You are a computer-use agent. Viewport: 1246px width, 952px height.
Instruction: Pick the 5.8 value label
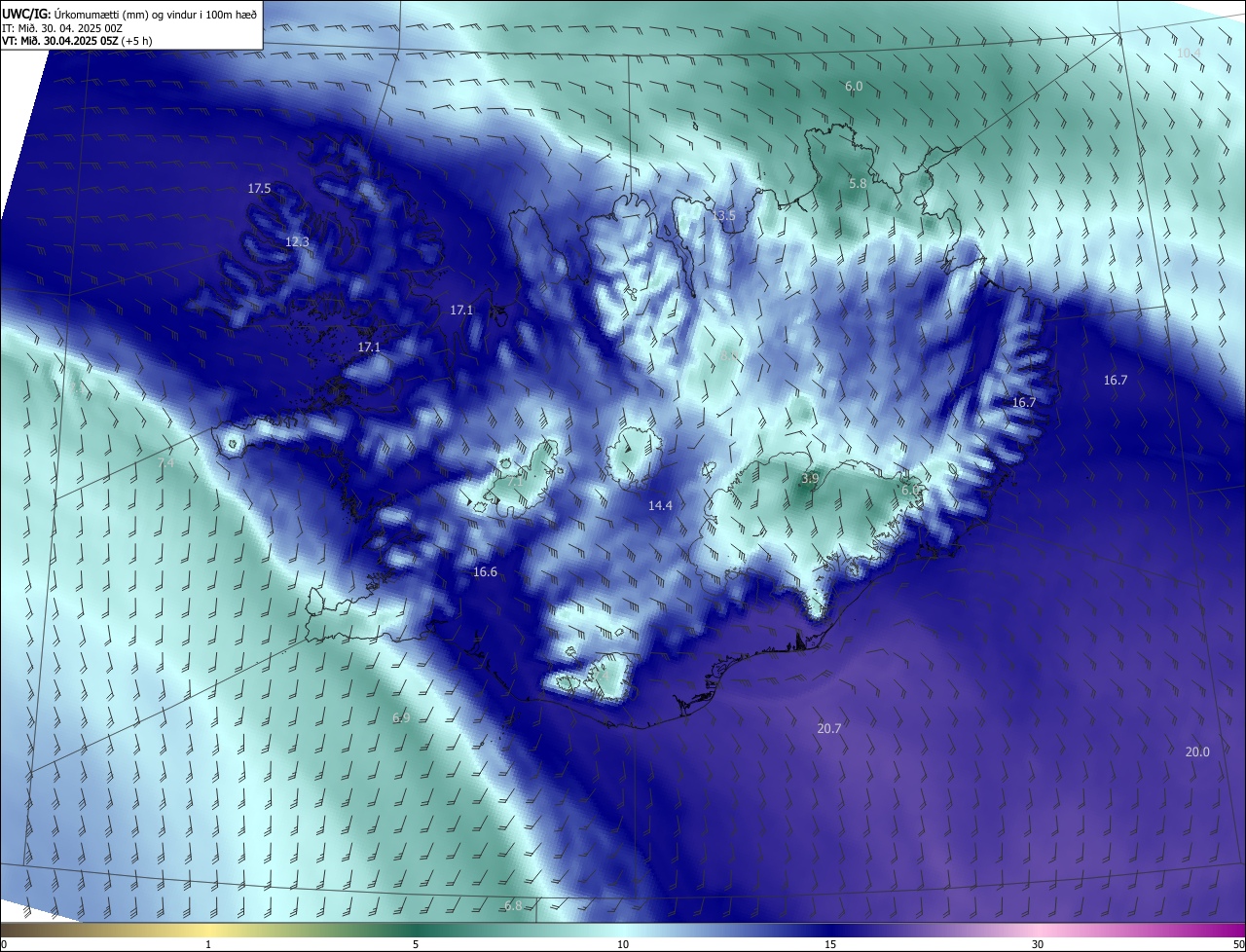tap(858, 184)
